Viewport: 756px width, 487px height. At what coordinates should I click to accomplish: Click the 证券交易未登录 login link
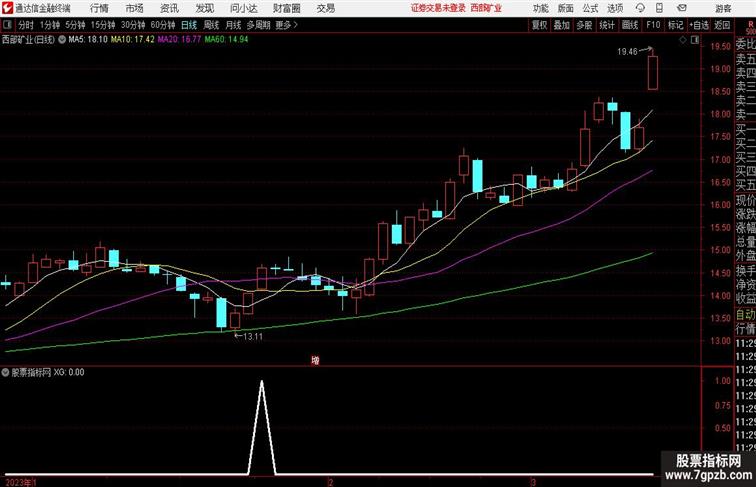coord(438,8)
